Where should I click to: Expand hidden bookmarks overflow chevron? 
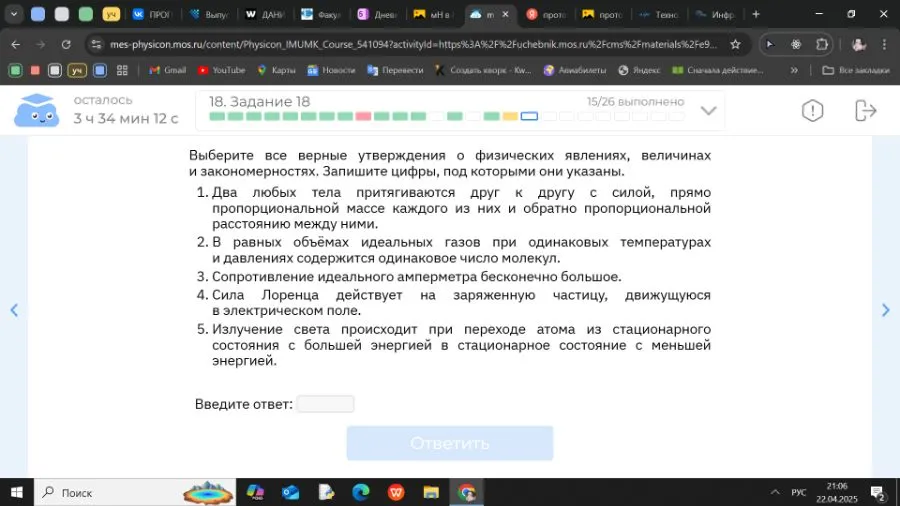pos(794,70)
